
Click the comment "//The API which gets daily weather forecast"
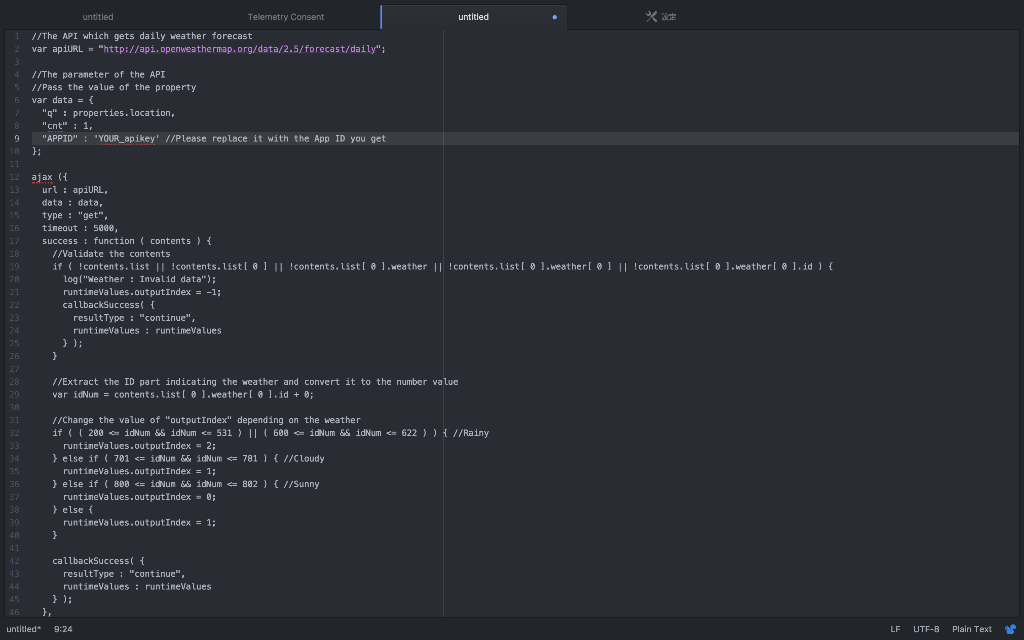coord(142,36)
